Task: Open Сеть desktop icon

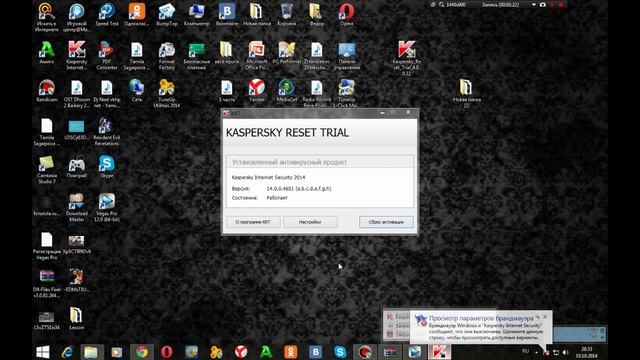Action: click(137, 90)
